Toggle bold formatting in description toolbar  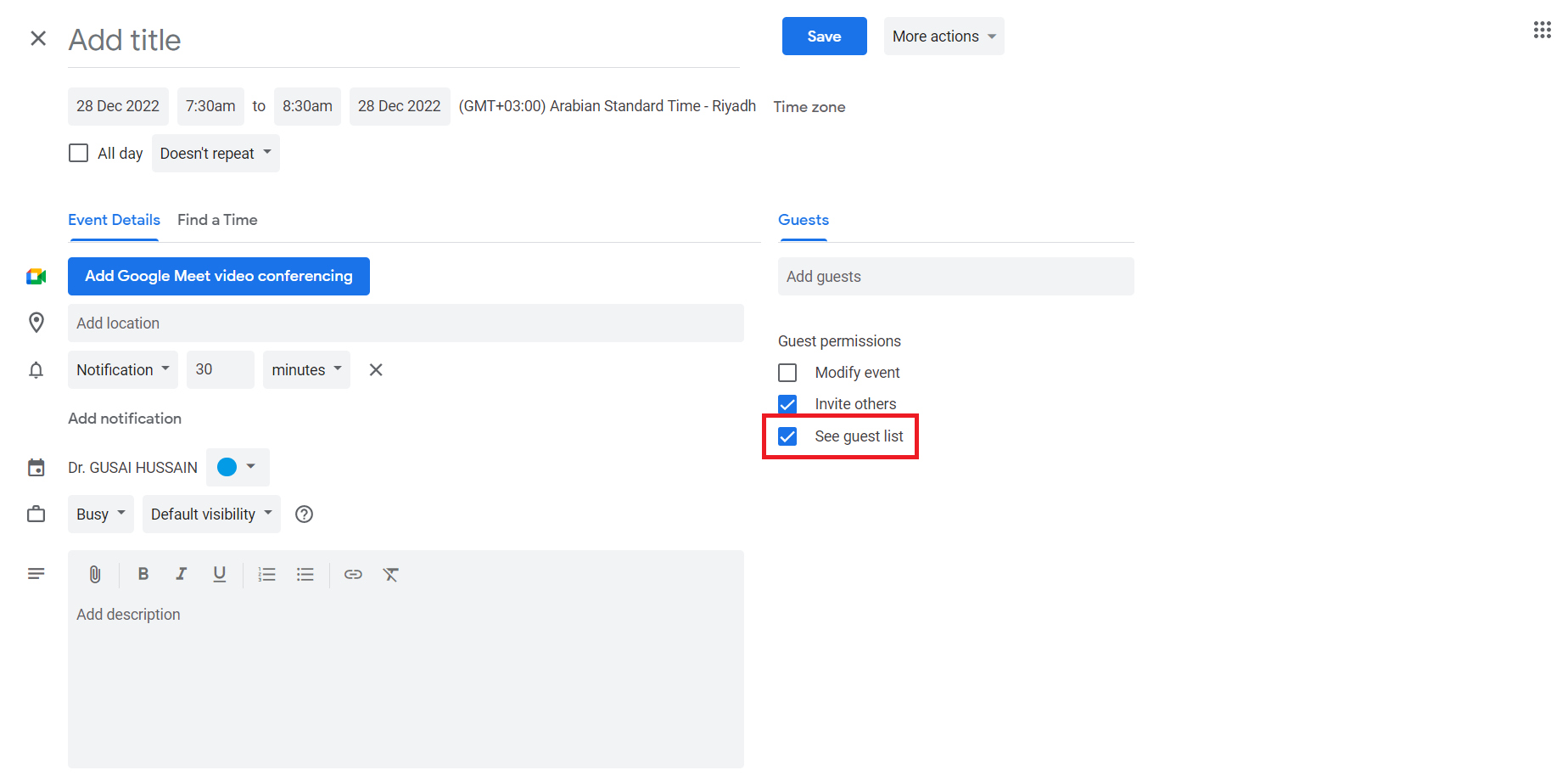click(x=143, y=575)
